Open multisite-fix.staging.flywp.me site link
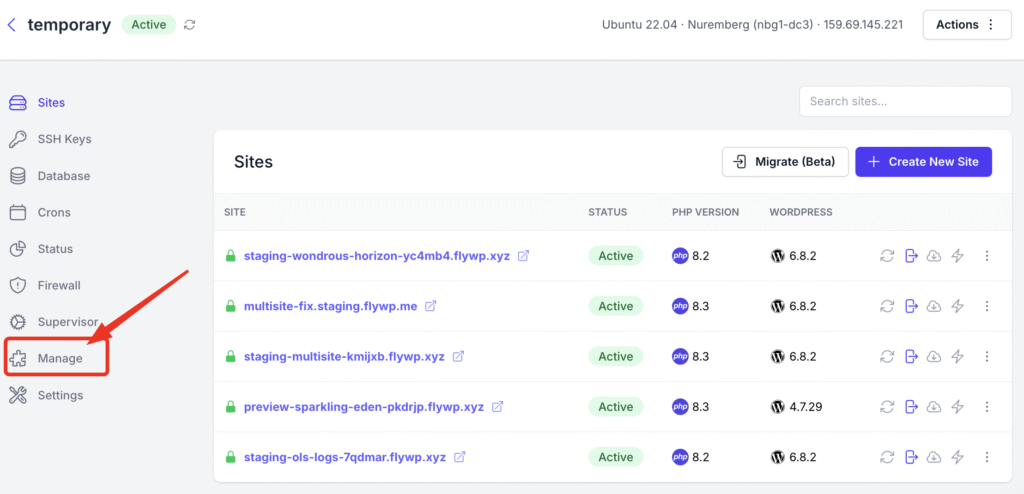Viewport: 1024px width, 494px height. coord(330,306)
